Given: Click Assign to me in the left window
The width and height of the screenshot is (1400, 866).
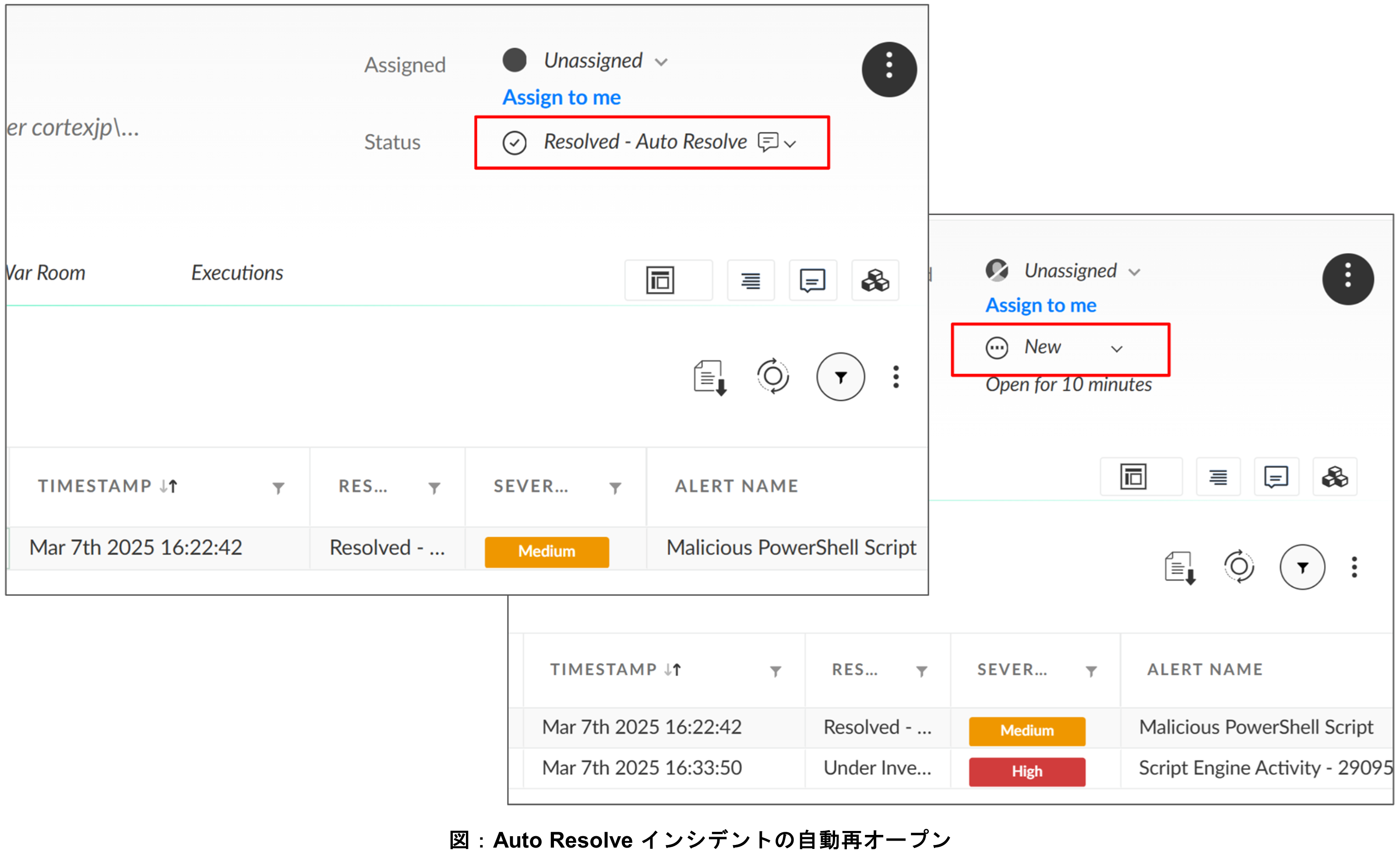Looking at the screenshot, I should [x=561, y=97].
